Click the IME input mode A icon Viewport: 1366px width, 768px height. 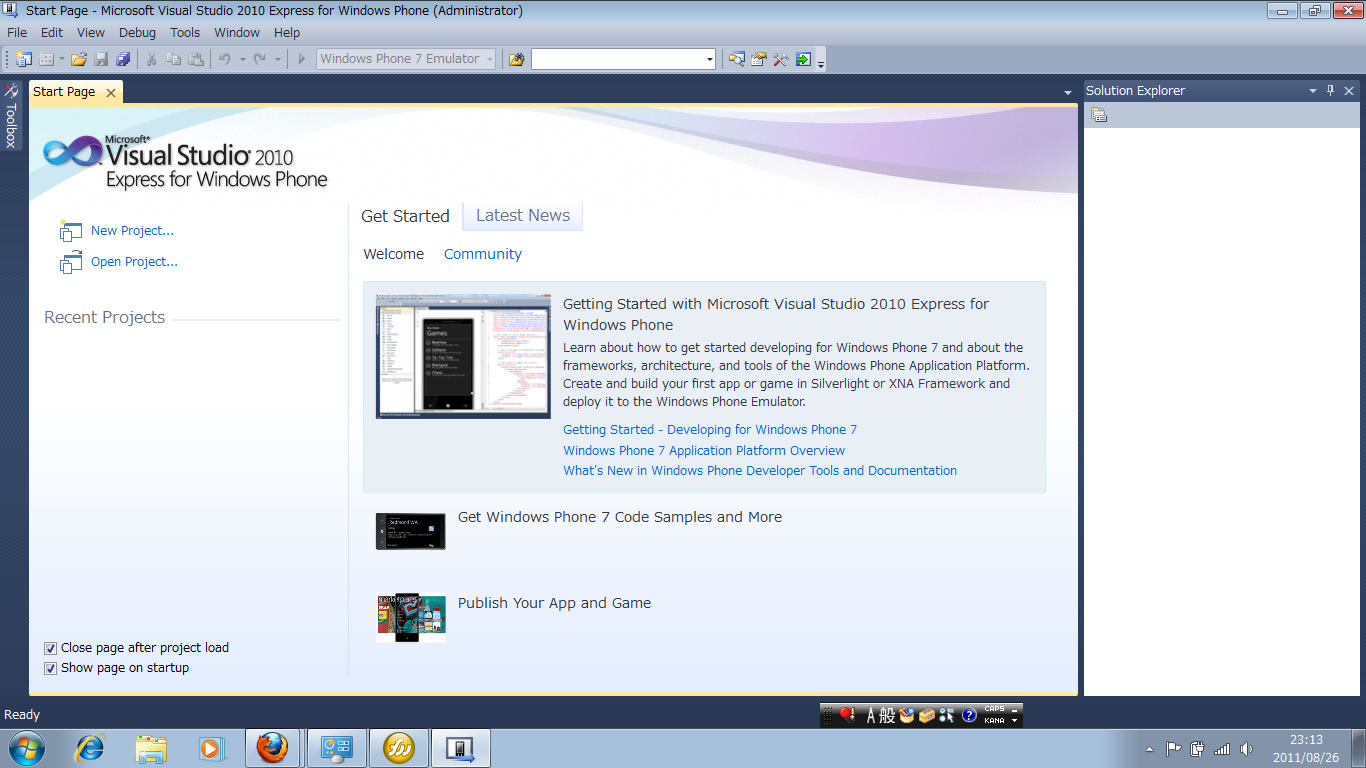[871, 716]
